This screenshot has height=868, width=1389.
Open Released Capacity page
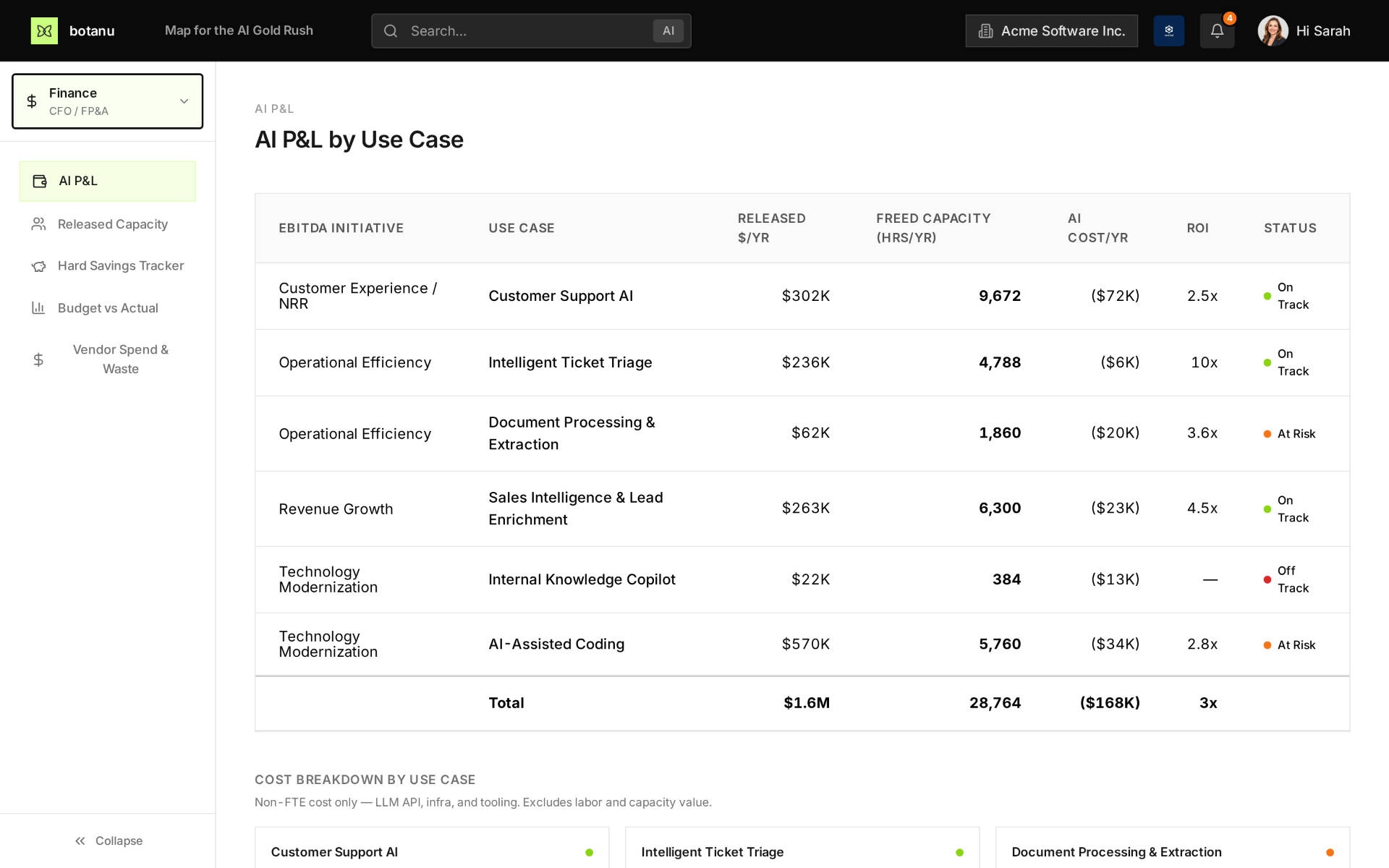pos(108,224)
